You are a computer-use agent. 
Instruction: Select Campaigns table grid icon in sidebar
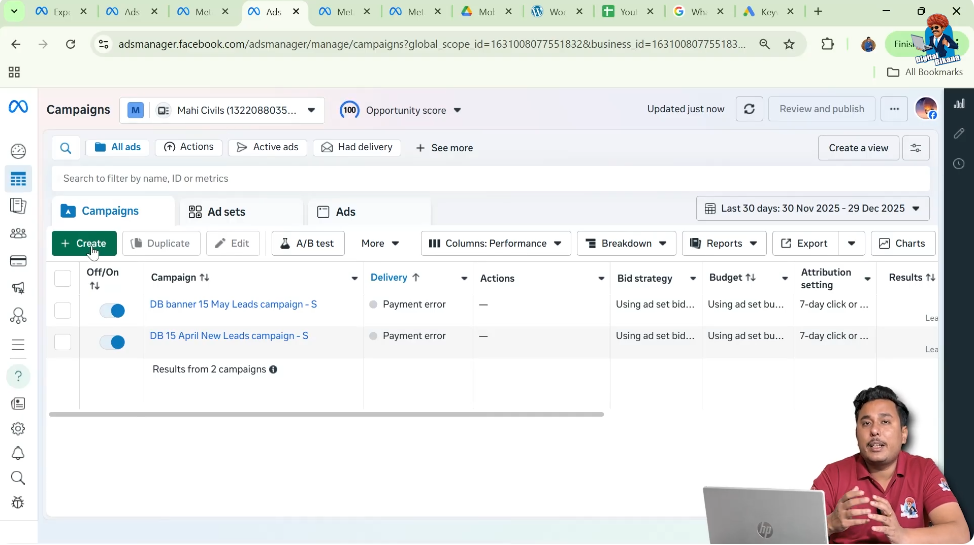18,179
